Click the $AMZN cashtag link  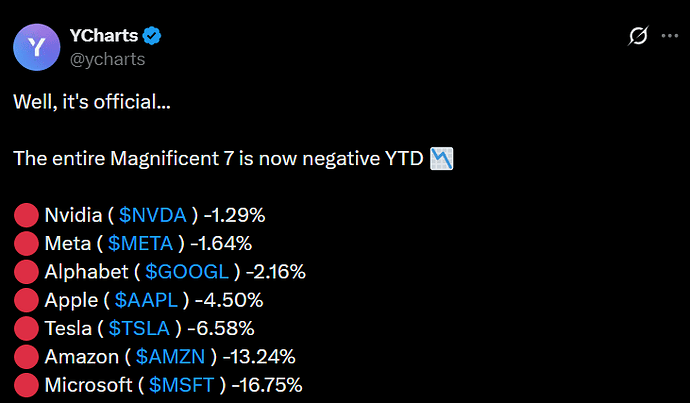click(x=169, y=356)
